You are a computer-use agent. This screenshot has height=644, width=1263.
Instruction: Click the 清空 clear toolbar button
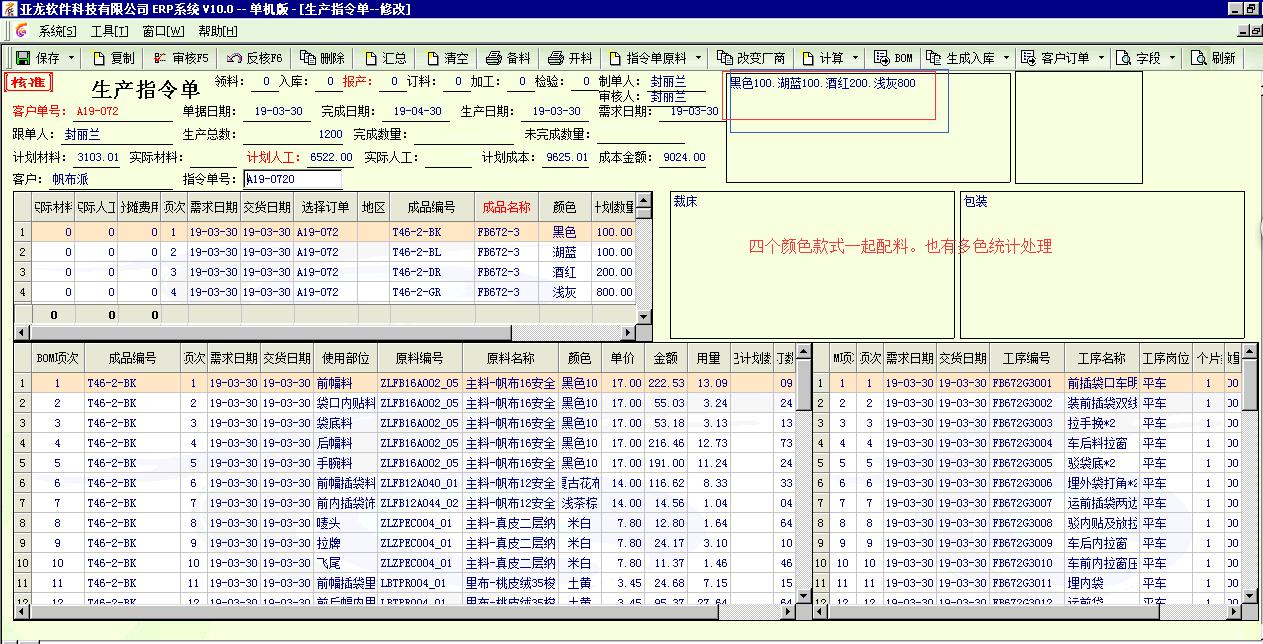coord(447,58)
